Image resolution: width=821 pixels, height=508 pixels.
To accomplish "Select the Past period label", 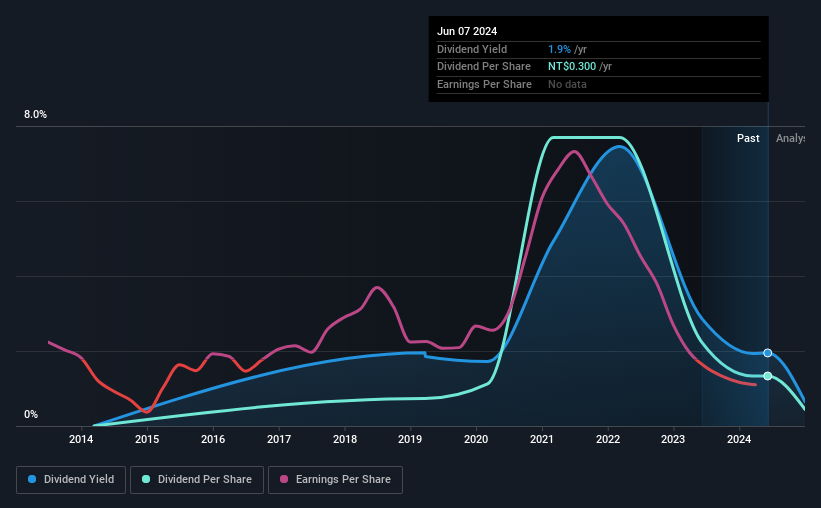I will (748, 138).
